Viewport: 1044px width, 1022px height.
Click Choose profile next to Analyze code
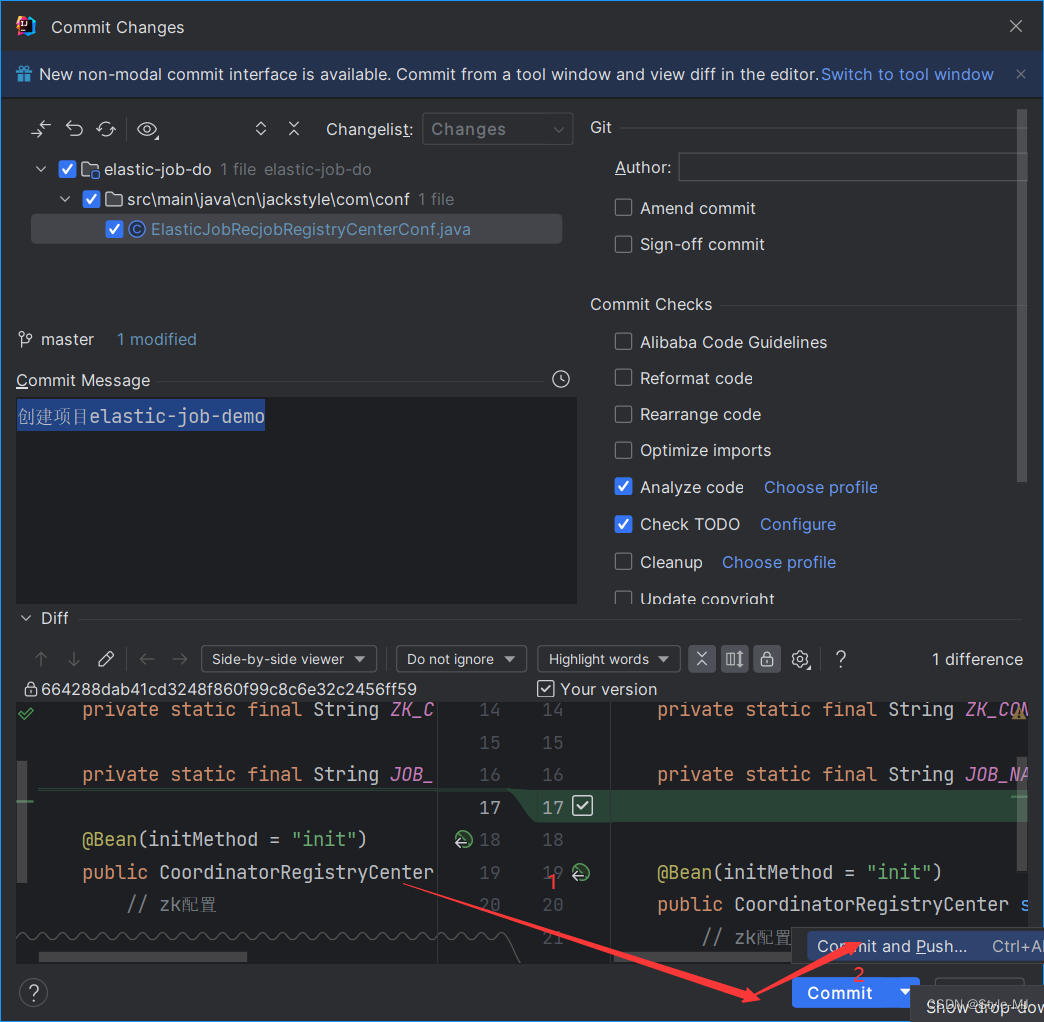coord(820,487)
